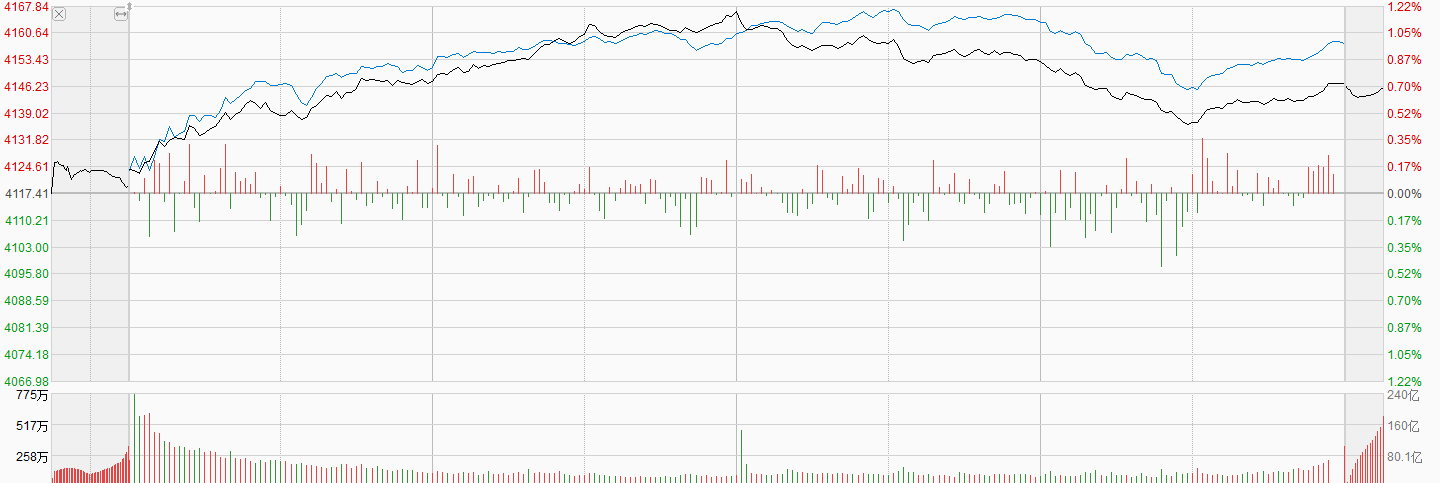The height and width of the screenshot is (483, 1440).
Task: Select the 4167.84 price label
Action: 25,6
